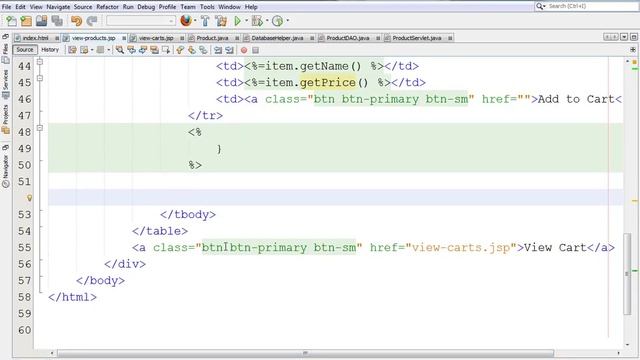Start macro recording red circle icon
Viewport: 640px width, 360px height.
[244, 50]
